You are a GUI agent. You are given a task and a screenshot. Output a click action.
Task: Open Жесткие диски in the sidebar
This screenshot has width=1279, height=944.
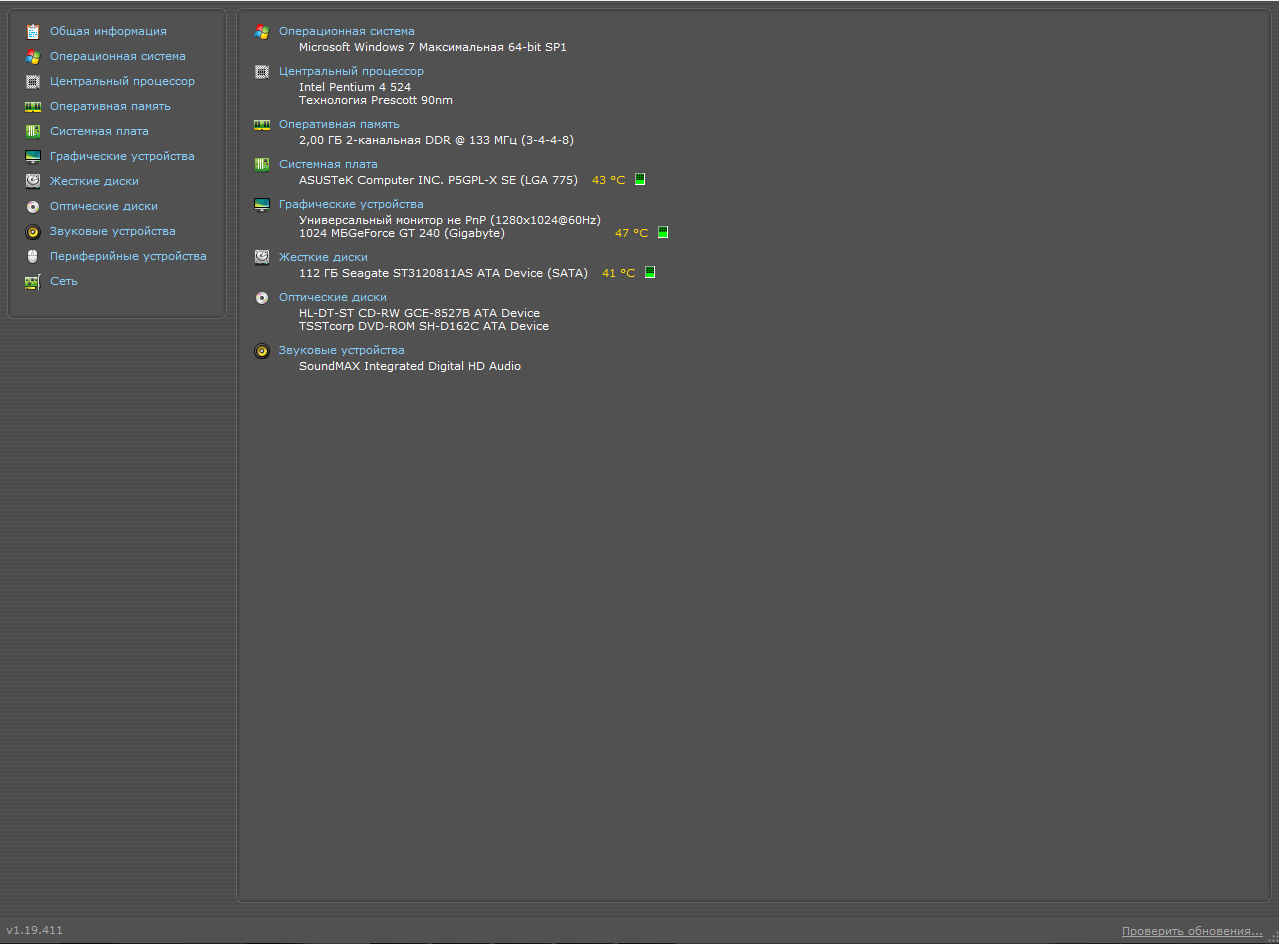(x=94, y=181)
